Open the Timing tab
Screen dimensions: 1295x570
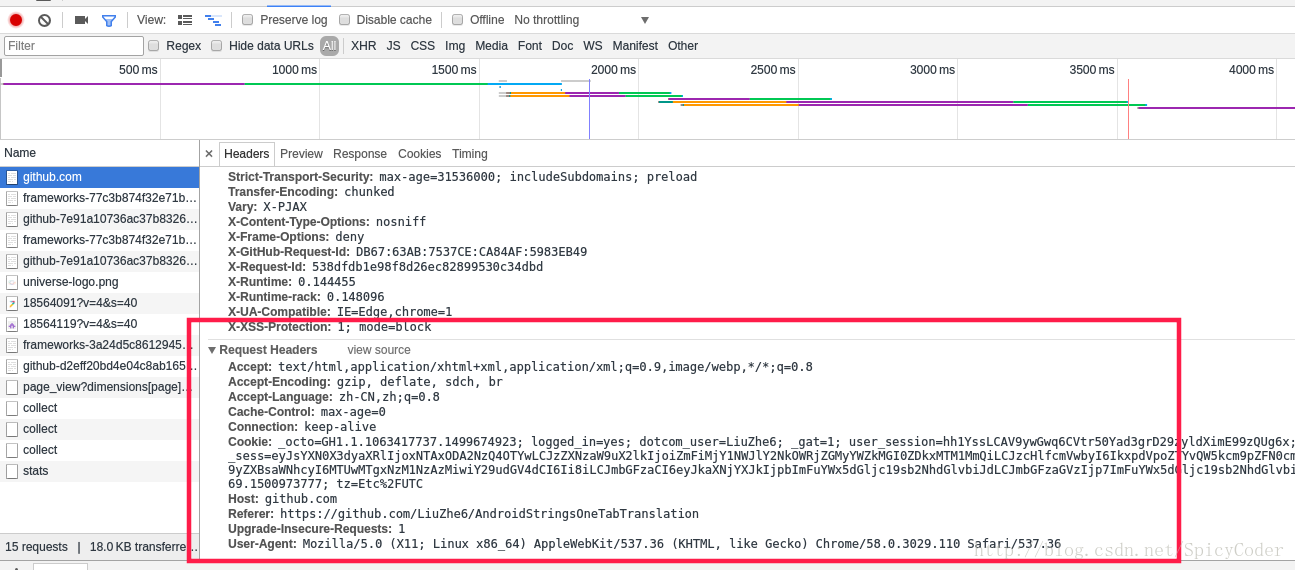[x=470, y=154]
